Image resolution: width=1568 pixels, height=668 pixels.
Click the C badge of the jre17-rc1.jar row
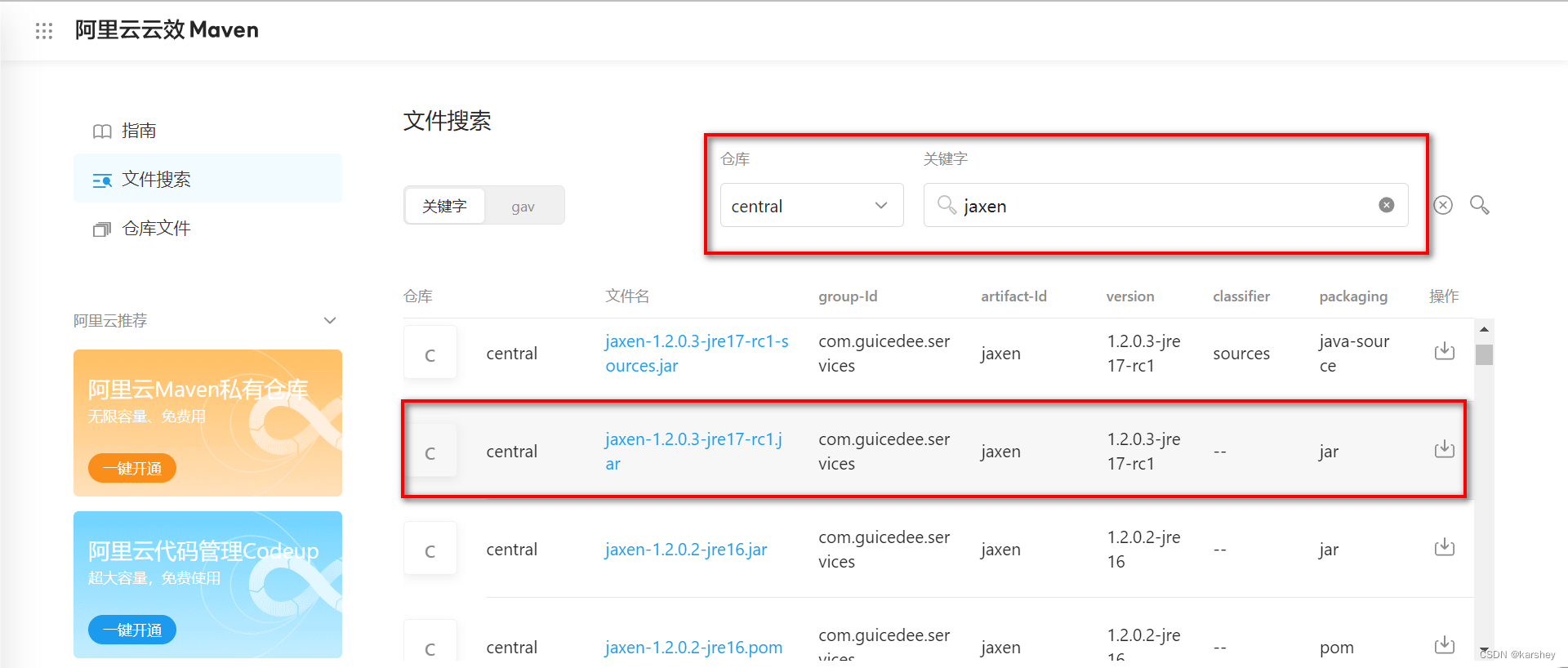coord(430,451)
